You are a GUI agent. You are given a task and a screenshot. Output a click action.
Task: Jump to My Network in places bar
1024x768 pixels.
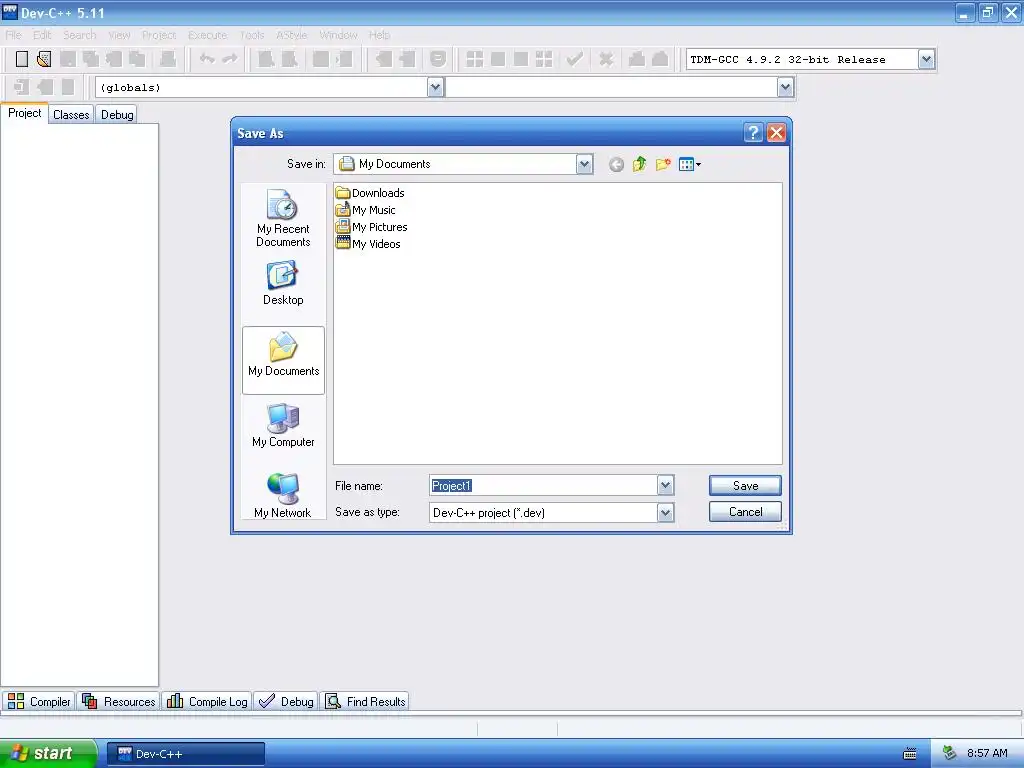(x=283, y=495)
